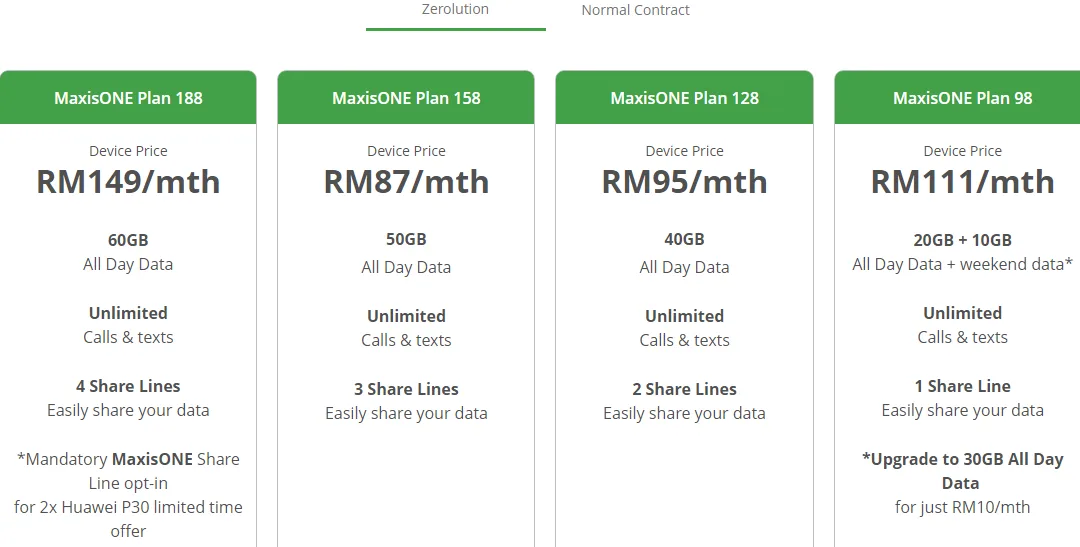This screenshot has width=1080, height=547.
Task: Pick the MaxisONE Plan 98 header
Action: (x=962, y=98)
